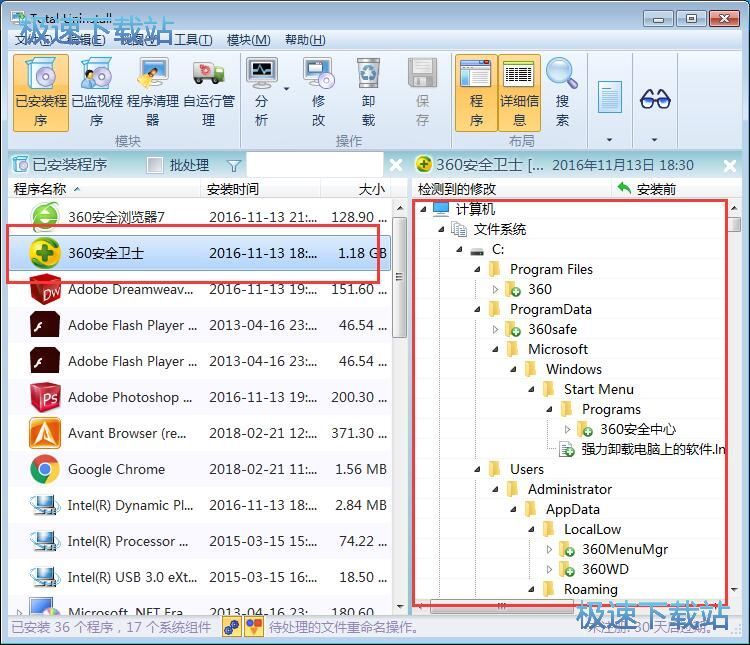Image resolution: width=750 pixels, height=645 pixels.
Task: Expand the 360MenuMgr folder node
Action: point(550,549)
